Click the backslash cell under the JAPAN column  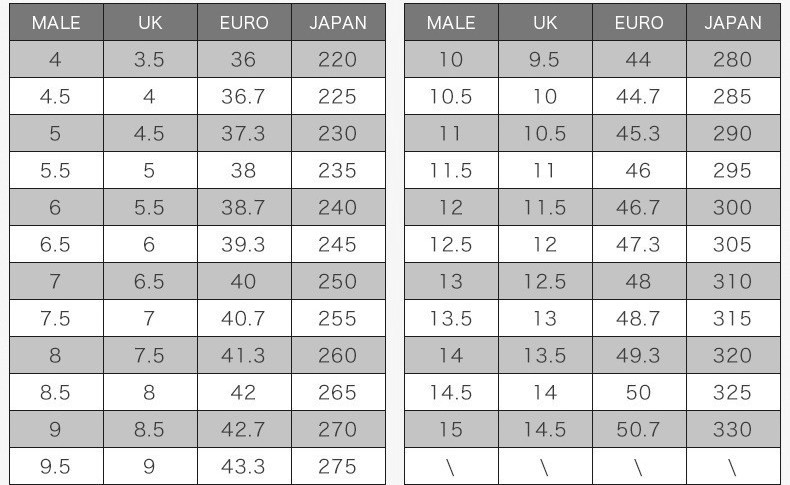tap(732, 467)
